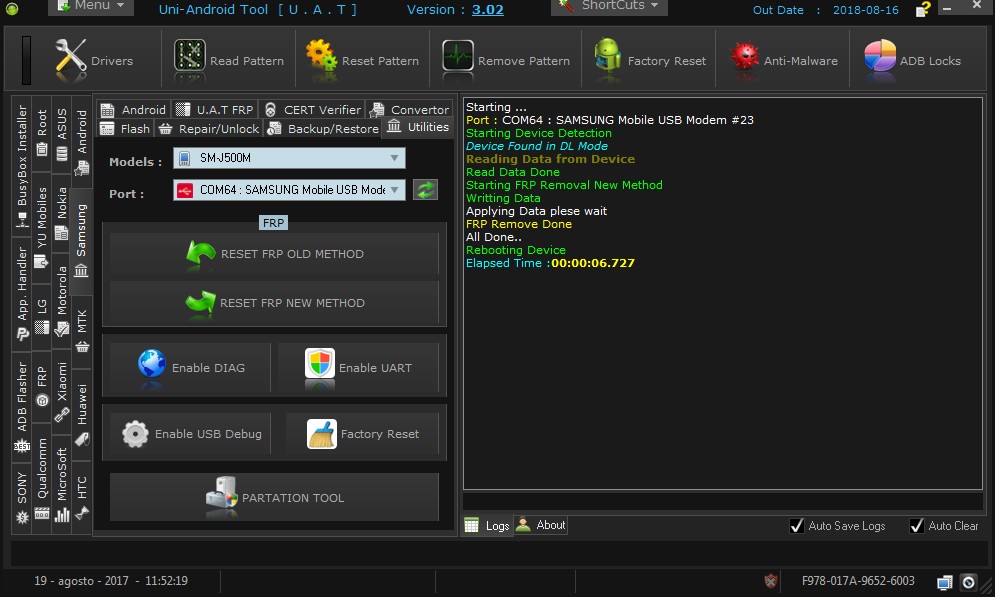Viewport: 995px width, 597px height.
Task: Click the round camera icon in status bar
Action: pos(968,582)
